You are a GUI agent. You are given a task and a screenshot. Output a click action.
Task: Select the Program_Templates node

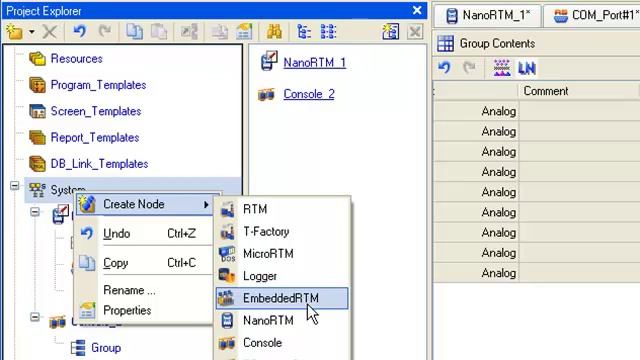pos(98,85)
